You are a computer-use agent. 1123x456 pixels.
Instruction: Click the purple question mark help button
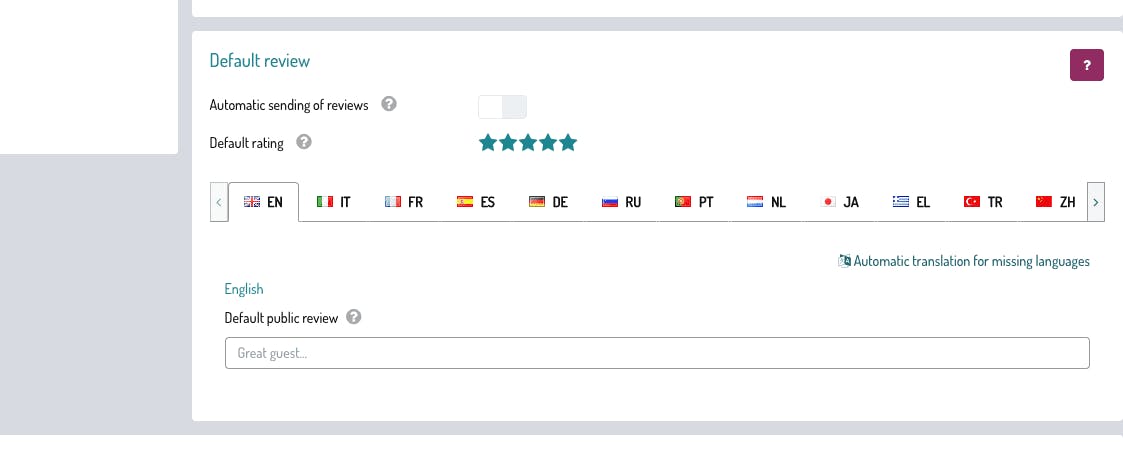[1086, 65]
